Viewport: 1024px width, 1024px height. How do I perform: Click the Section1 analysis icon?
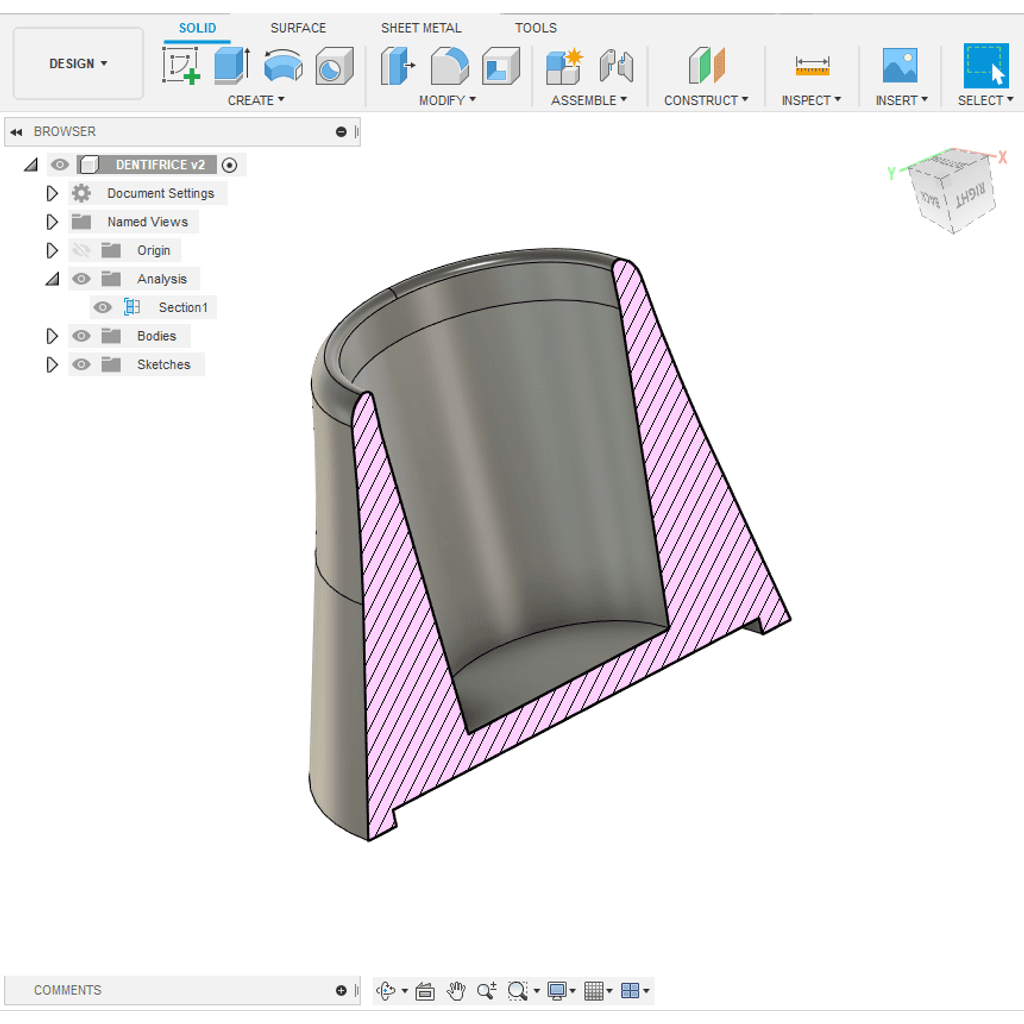(132, 307)
